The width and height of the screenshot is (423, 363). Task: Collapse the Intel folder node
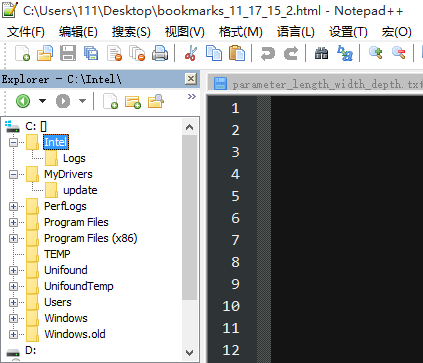coord(13,142)
